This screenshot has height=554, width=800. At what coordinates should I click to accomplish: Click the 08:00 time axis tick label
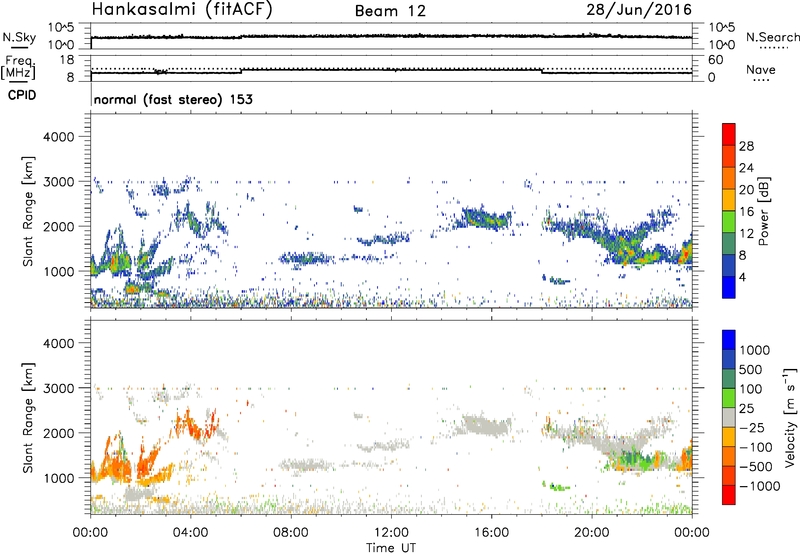291,533
